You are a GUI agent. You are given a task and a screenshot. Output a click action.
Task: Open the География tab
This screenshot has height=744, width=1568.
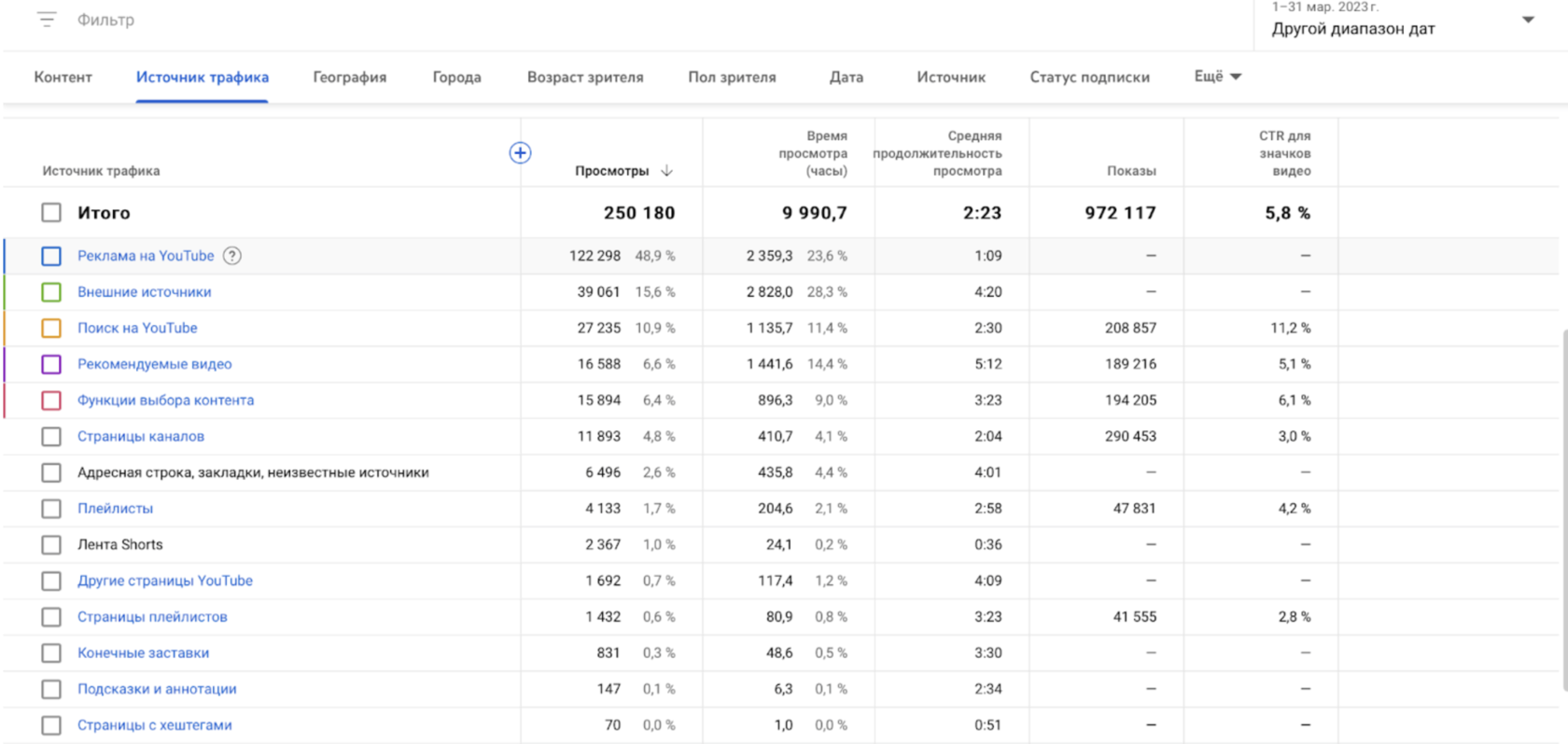[350, 77]
